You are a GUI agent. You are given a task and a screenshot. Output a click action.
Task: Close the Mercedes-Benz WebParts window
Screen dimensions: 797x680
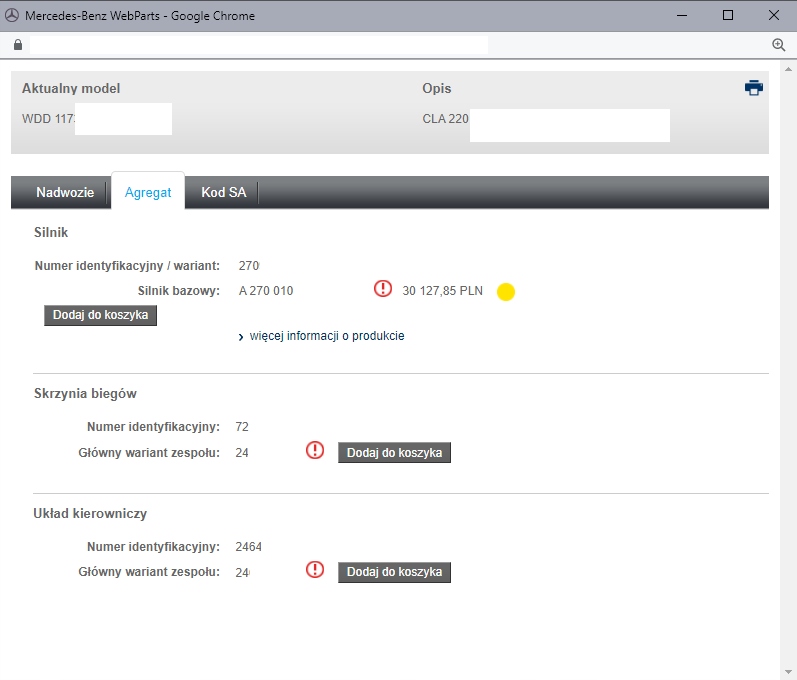pos(774,15)
